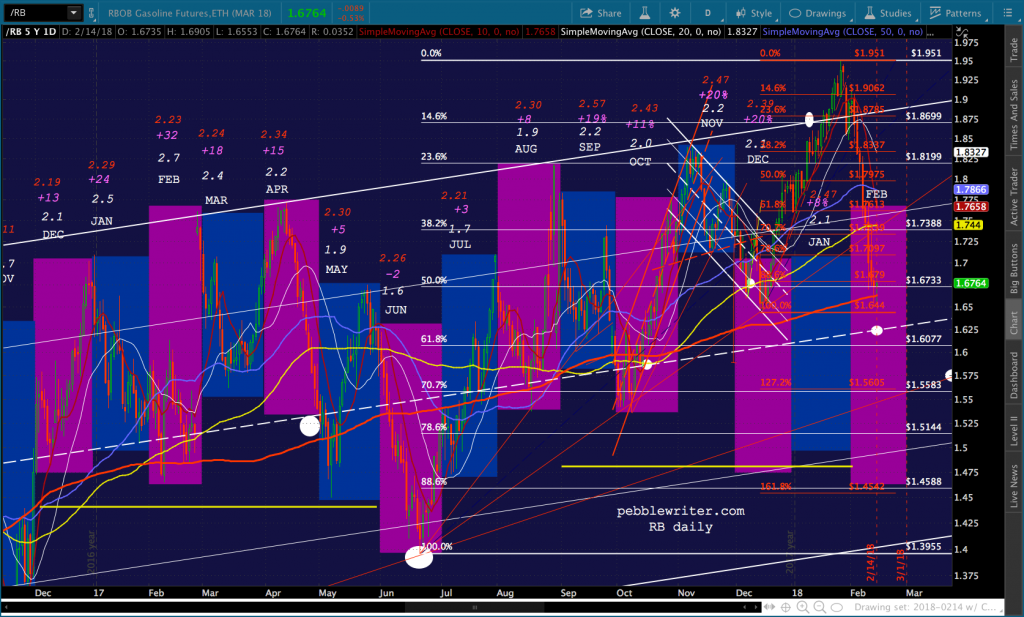Click the purple 1.7866 price bubble
1024x617 pixels.
pyautogui.click(x=971, y=189)
